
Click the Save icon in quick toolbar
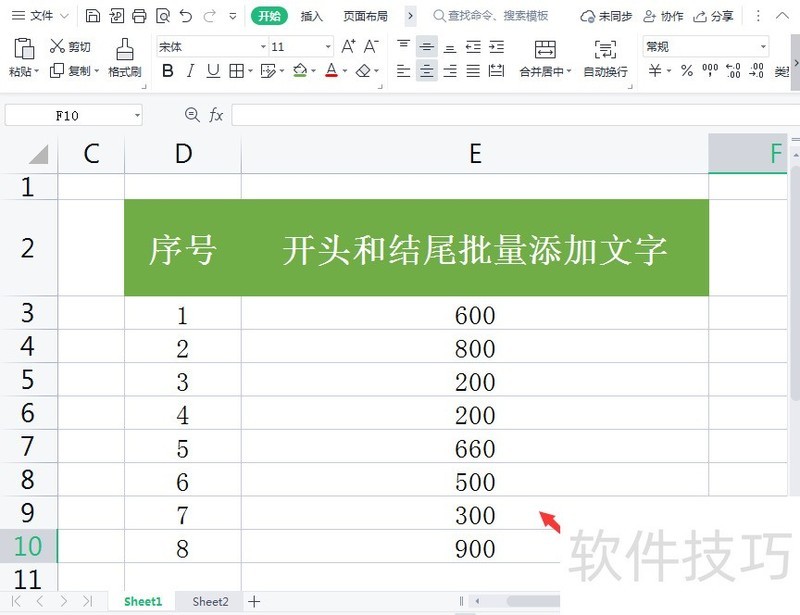click(x=92, y=16)
